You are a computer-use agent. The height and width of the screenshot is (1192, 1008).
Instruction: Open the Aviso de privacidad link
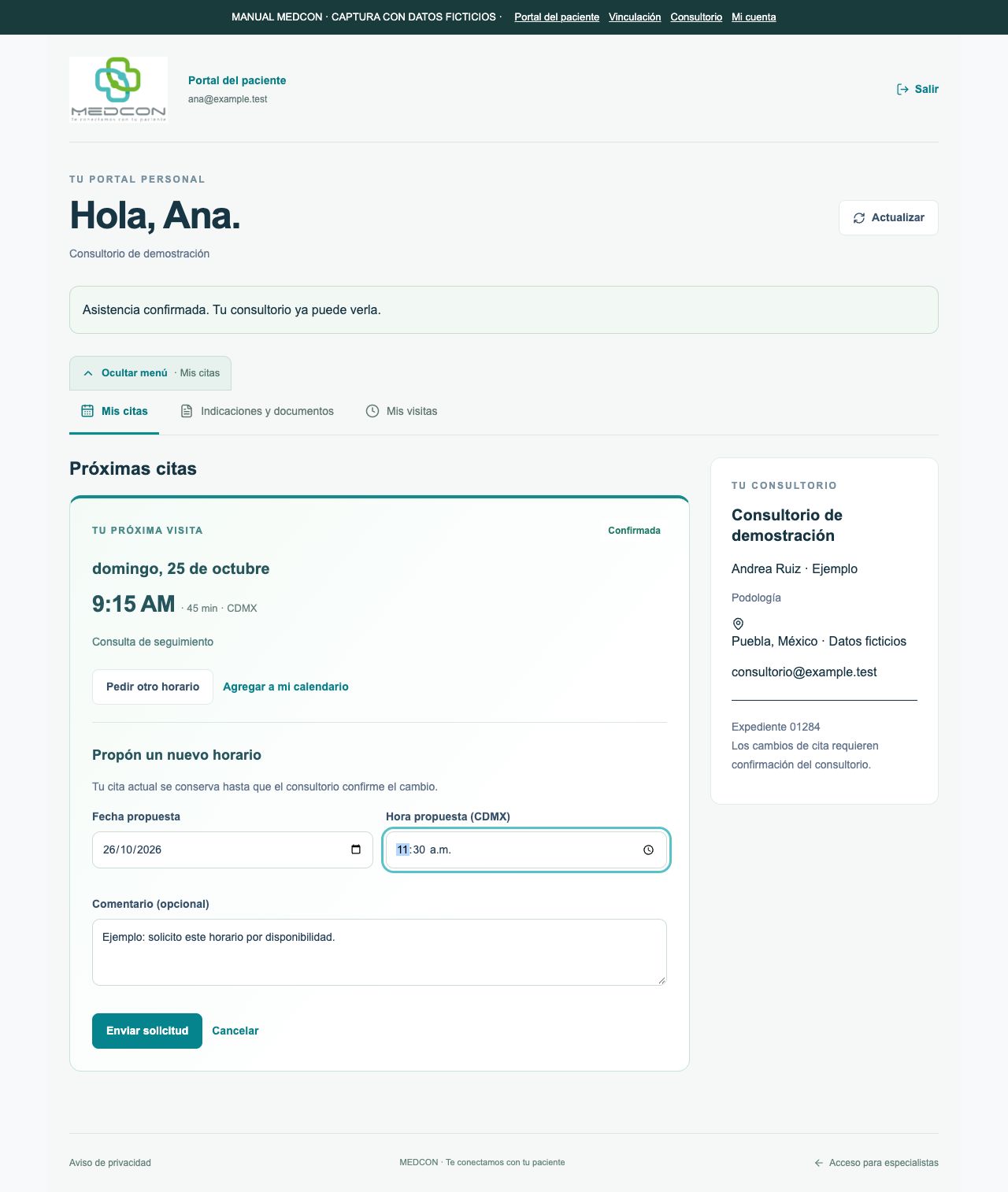tap(110, 1163)
